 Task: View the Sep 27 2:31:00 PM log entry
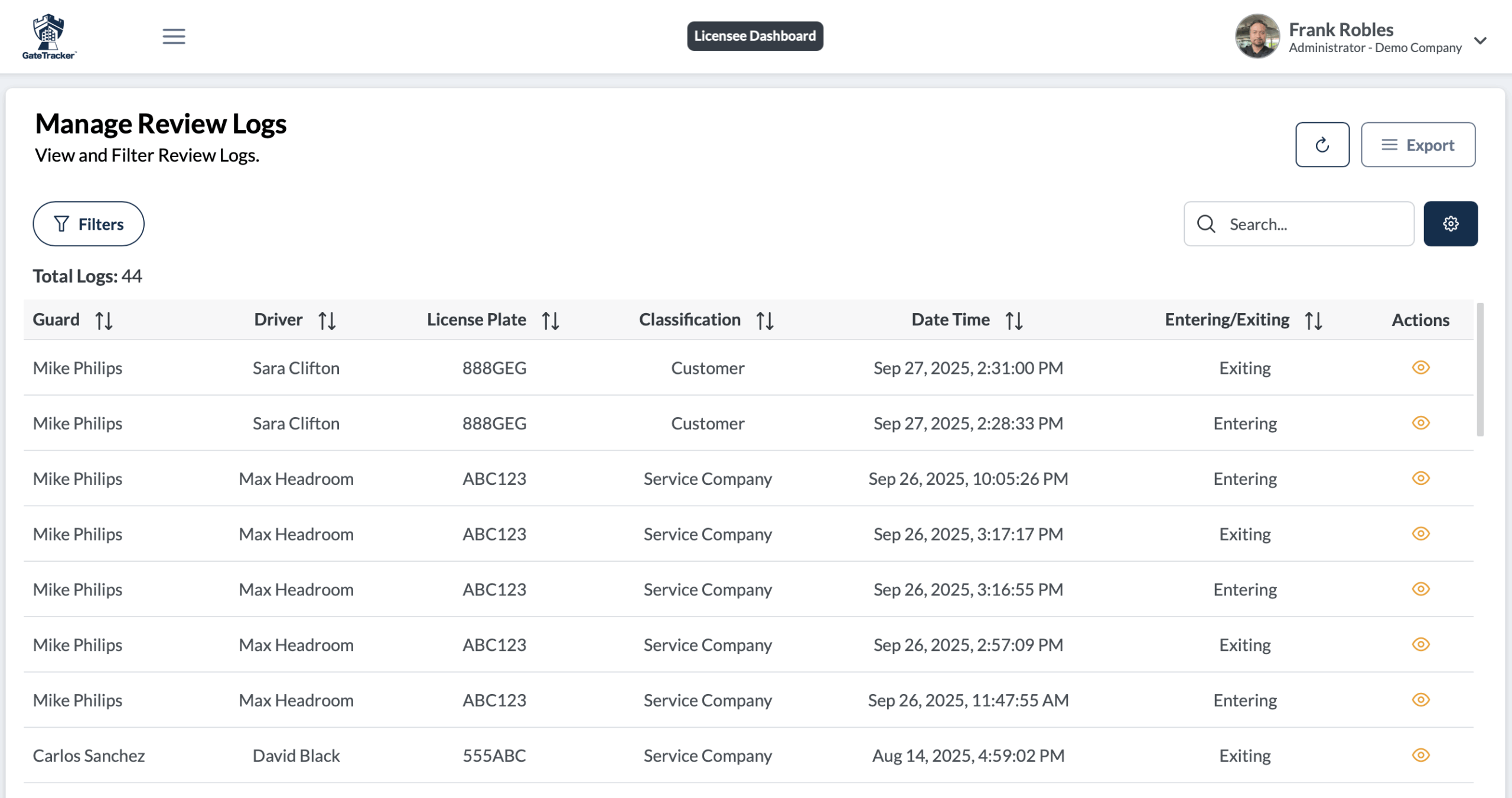1420,367
